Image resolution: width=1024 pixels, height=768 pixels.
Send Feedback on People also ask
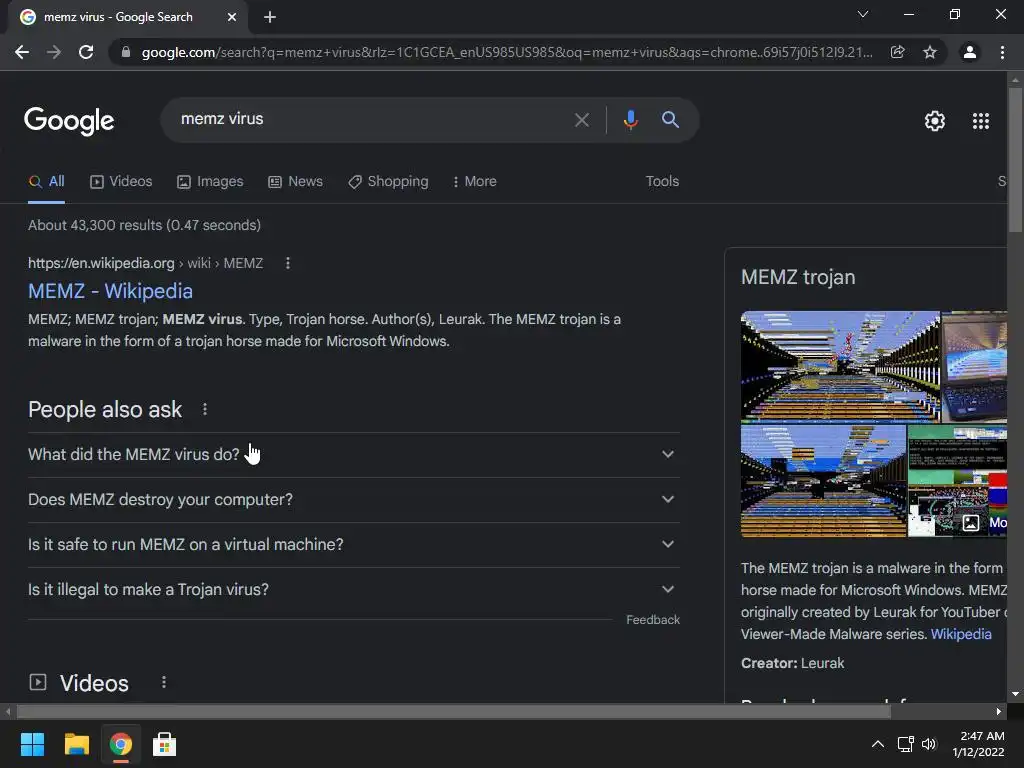(653, 620)
